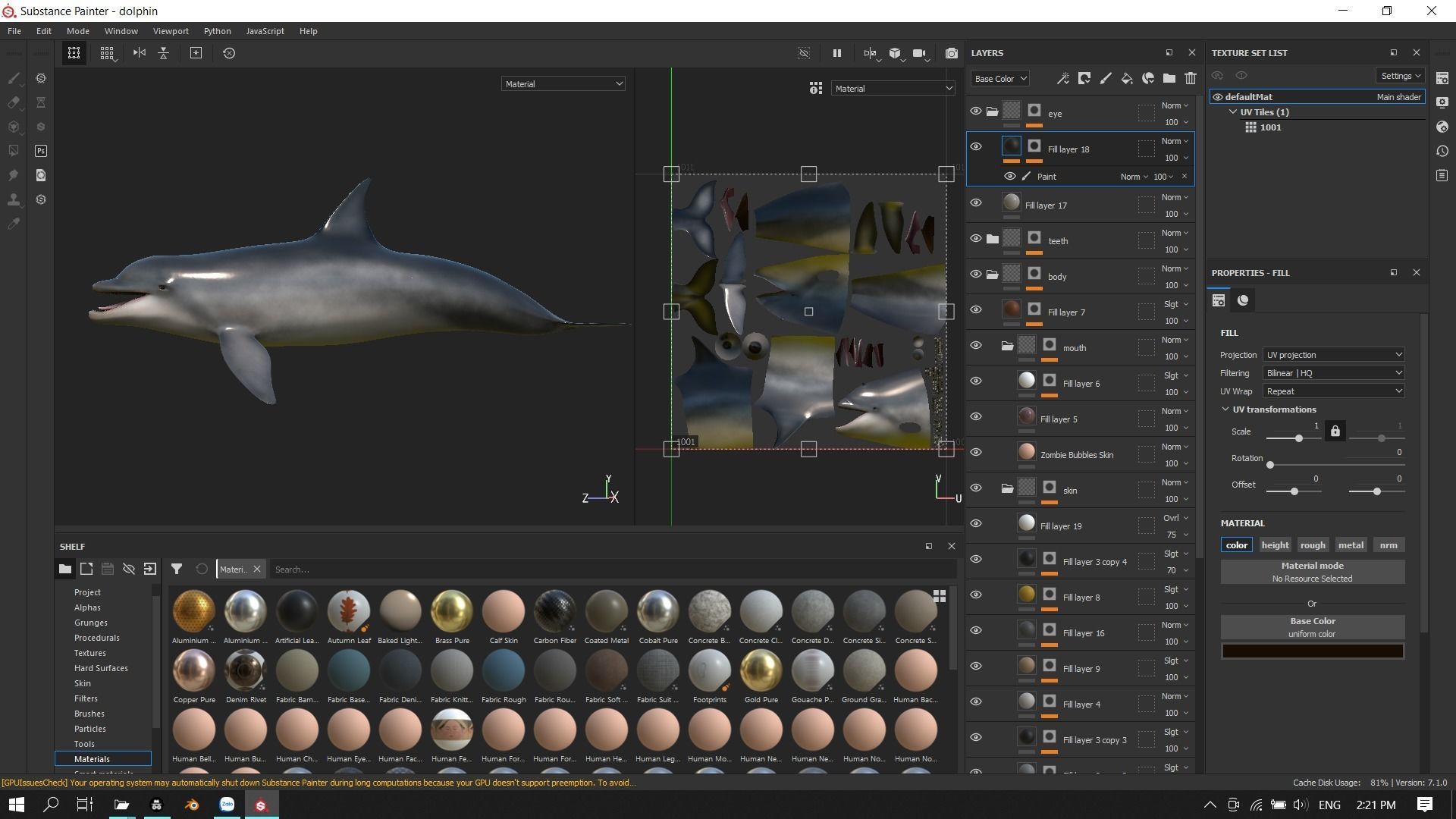Toggle shelf grid size icon

coord(939,596)
